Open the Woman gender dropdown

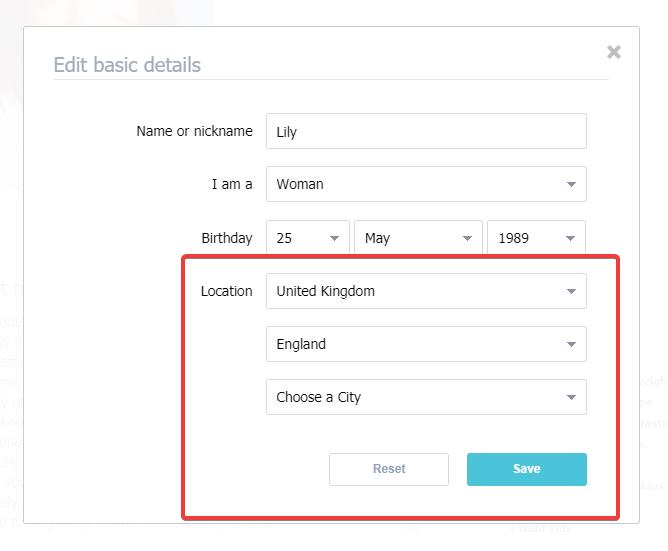click(x=426, y=184)
